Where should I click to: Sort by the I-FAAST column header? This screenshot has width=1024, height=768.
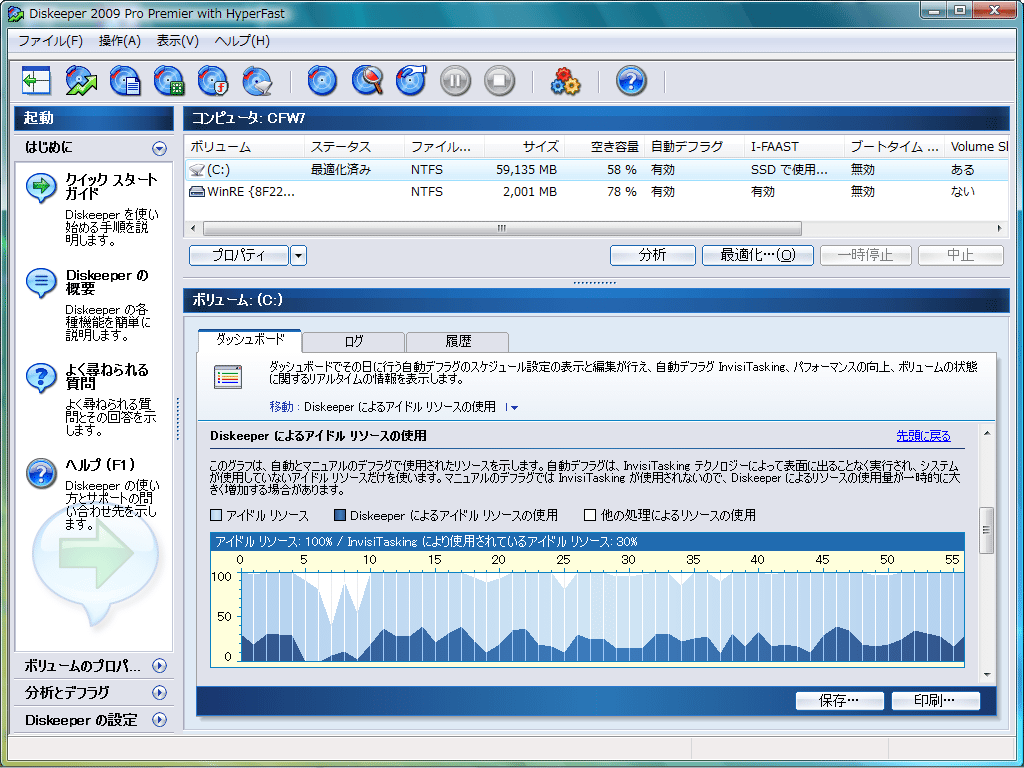794,147
